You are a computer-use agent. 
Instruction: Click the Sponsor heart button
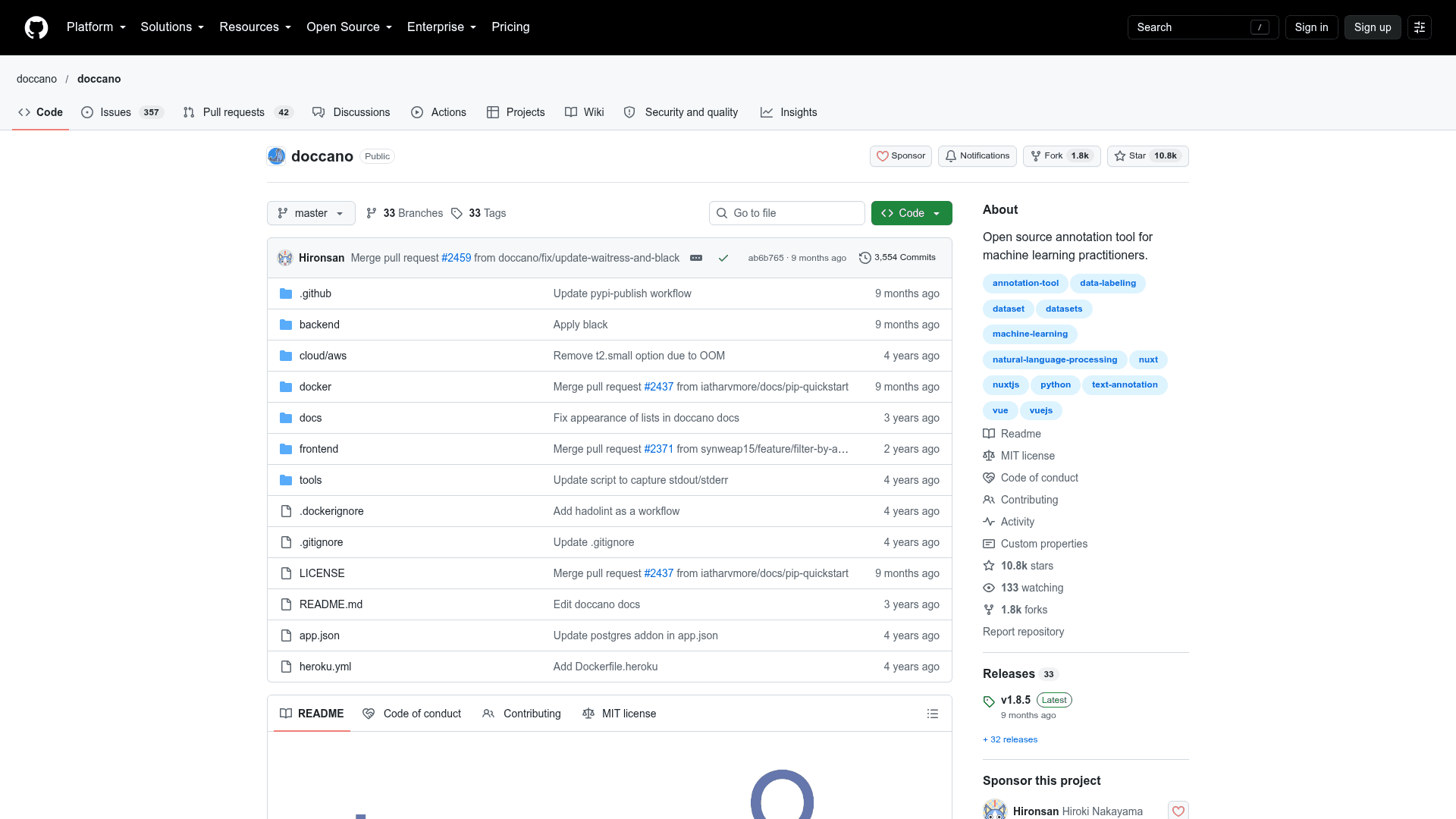901,156
